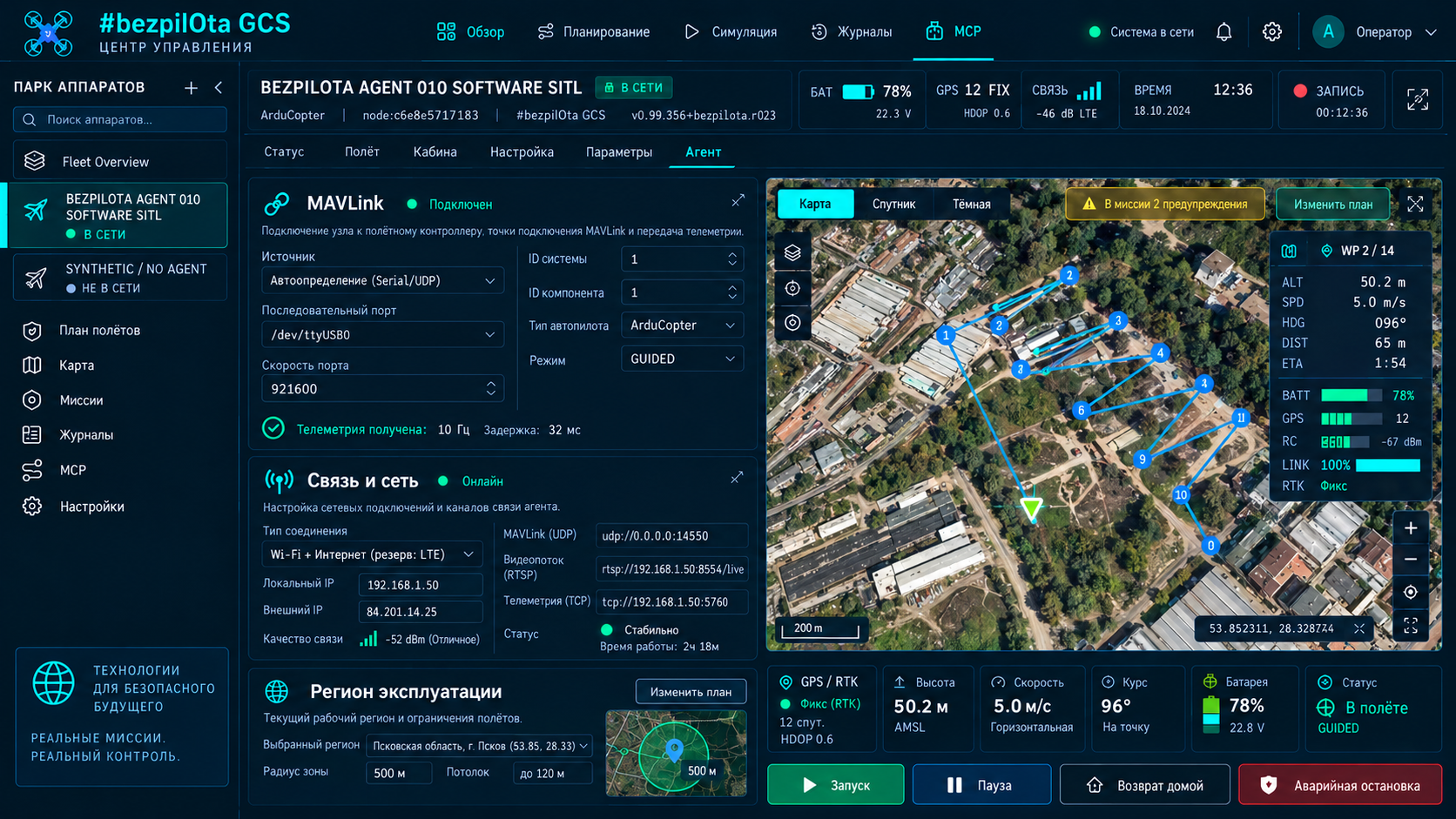The height and width of the screenshot is (819, 1456).
Task: Expand the Оператор user menu
Action: pos(1376,32)
